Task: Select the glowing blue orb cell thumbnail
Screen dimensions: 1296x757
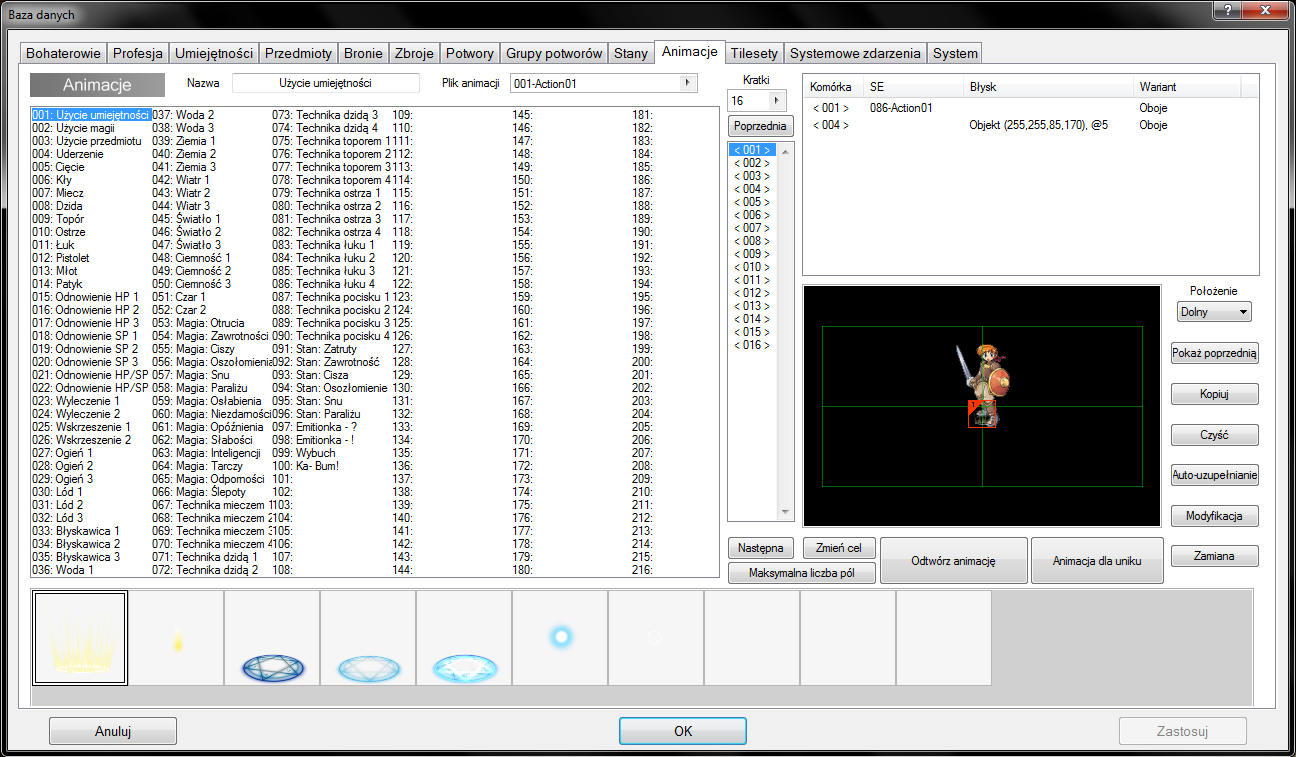Action: point(560,638)
